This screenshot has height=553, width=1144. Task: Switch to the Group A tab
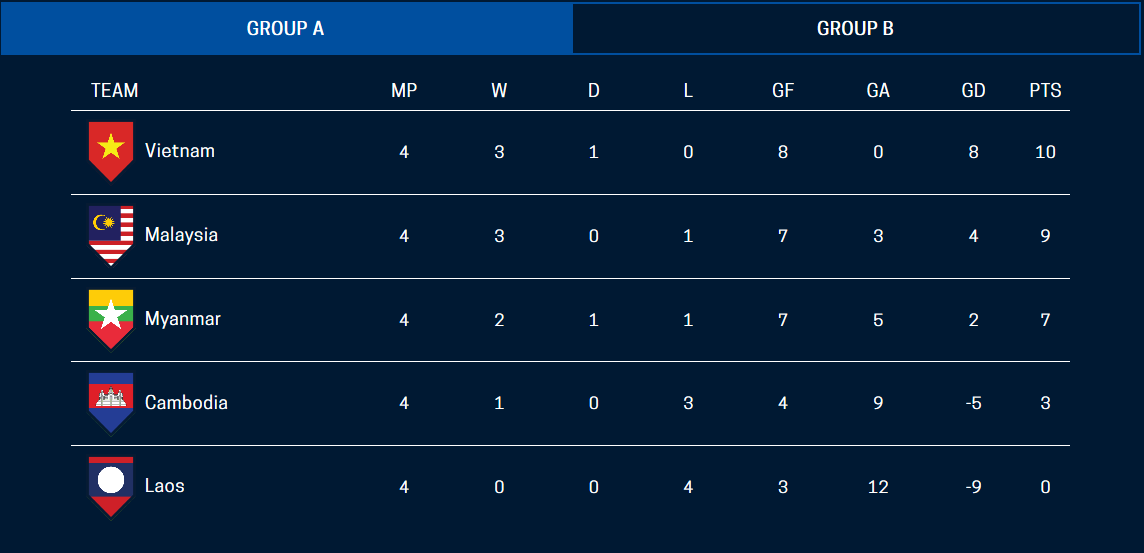click(x=286, y=28)
